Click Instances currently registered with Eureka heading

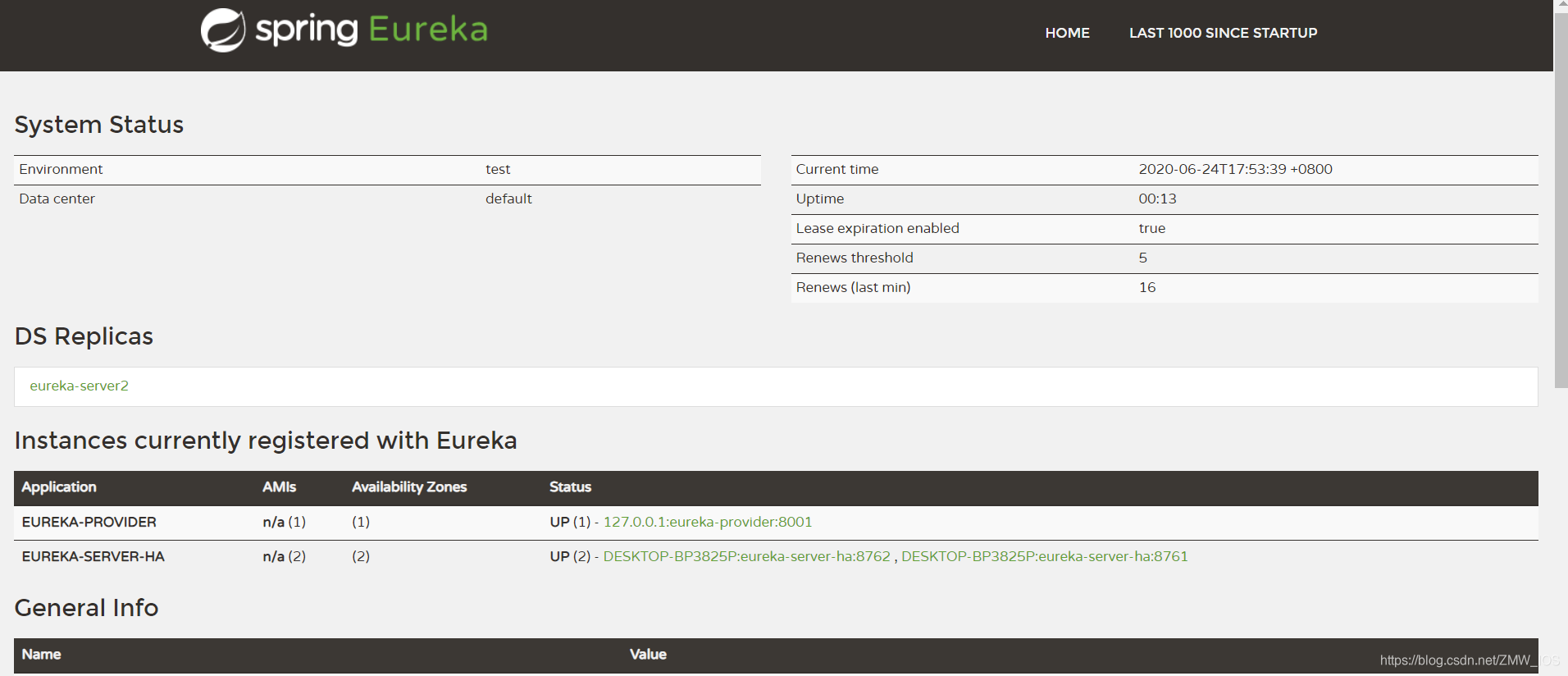[266, 441]
